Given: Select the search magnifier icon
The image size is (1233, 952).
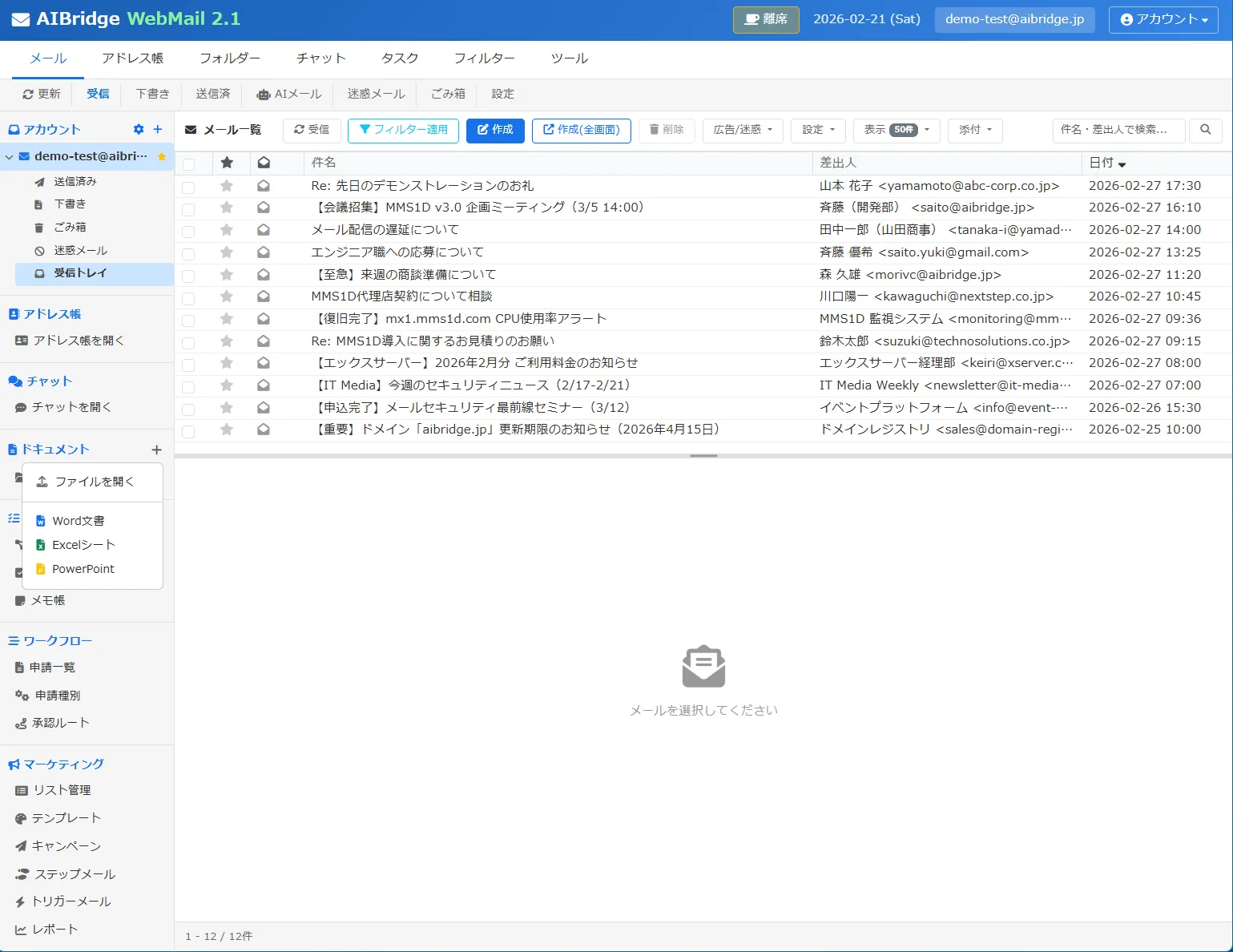Looking at the screenshot, I should [1205, 130].
